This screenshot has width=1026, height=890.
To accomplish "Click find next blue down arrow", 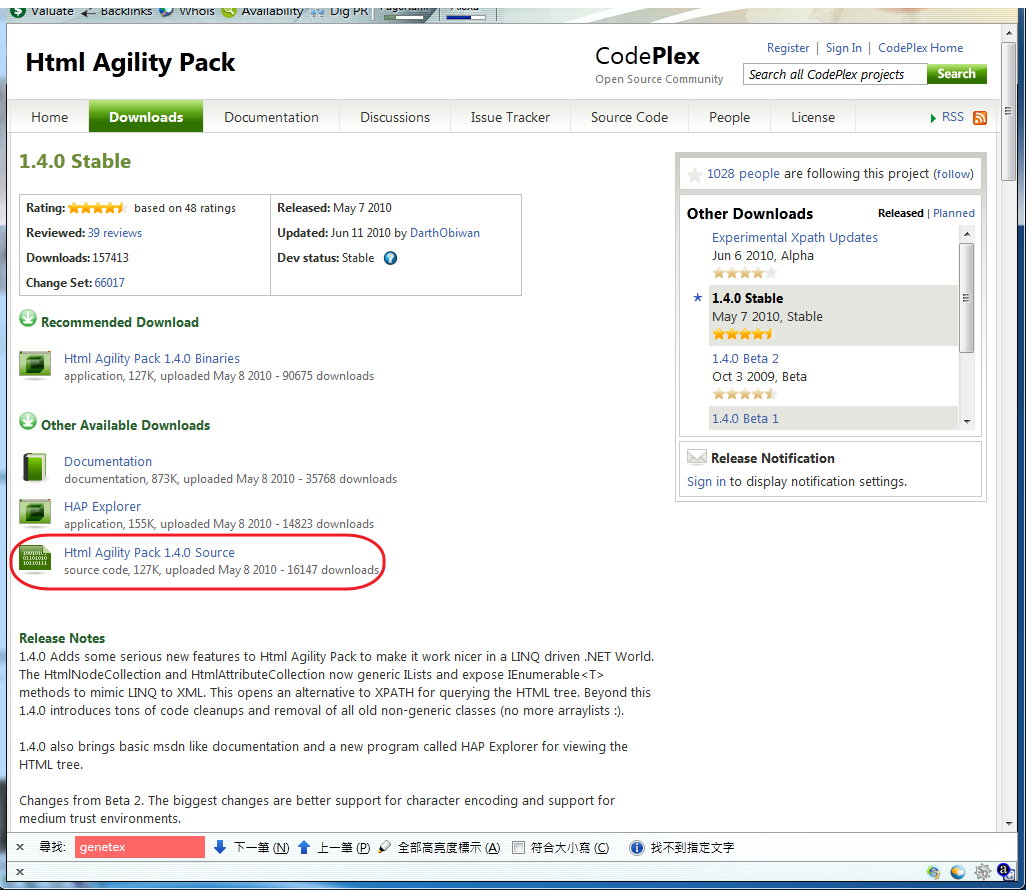I will coord(220,847).
